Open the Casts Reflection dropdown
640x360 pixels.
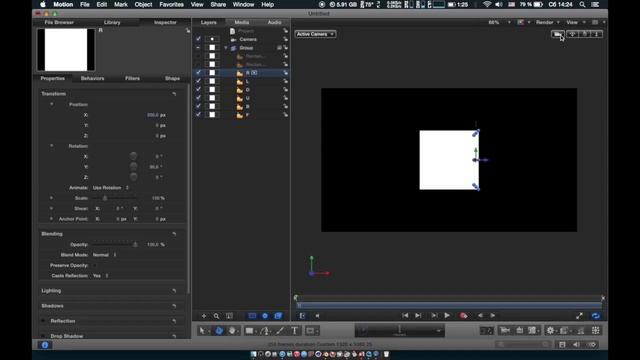(100, 276)
